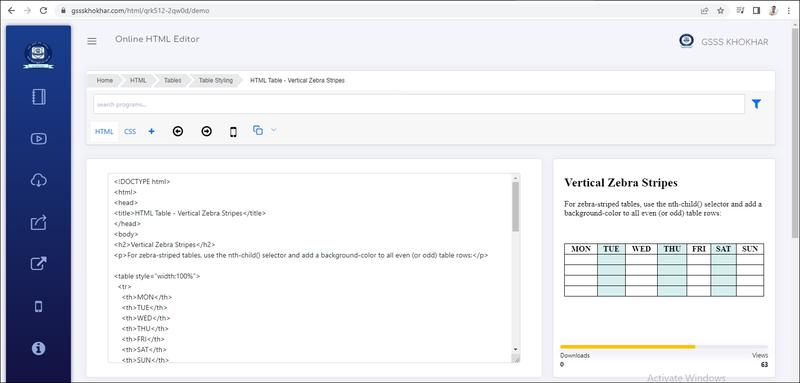
Task: Open the video player sidebar icon
Action: 39,138
